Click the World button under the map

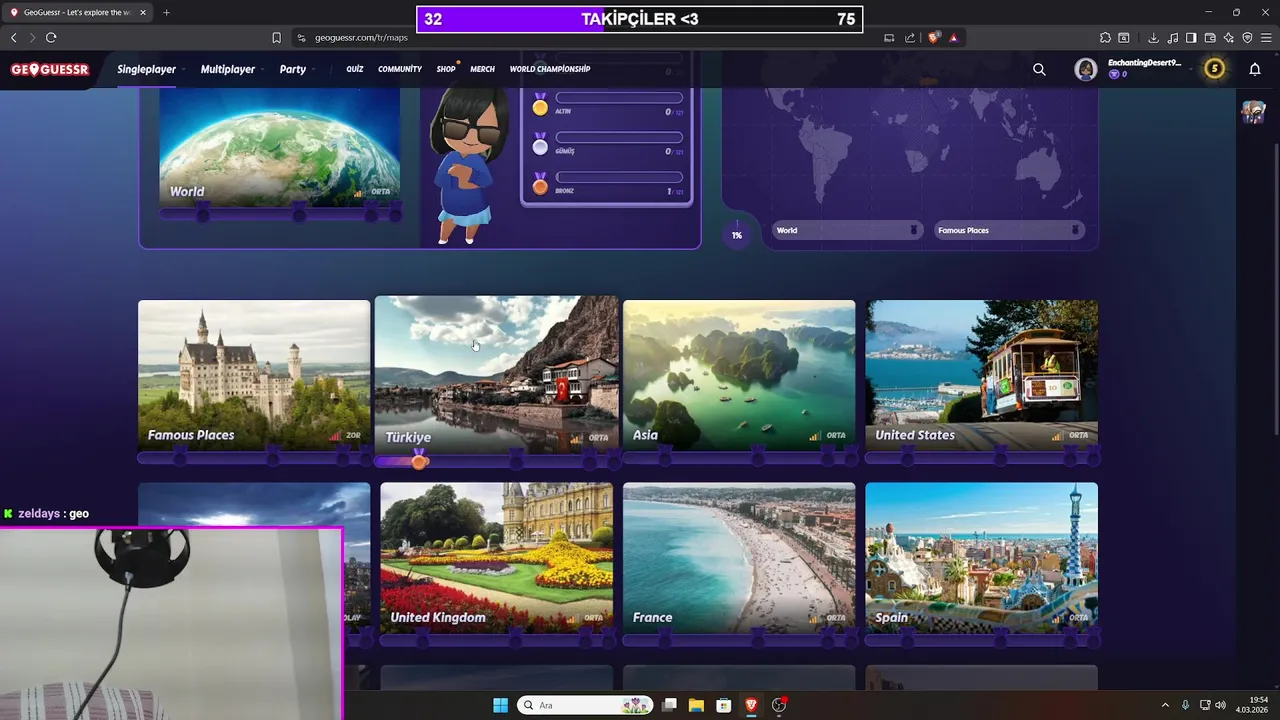846,230
